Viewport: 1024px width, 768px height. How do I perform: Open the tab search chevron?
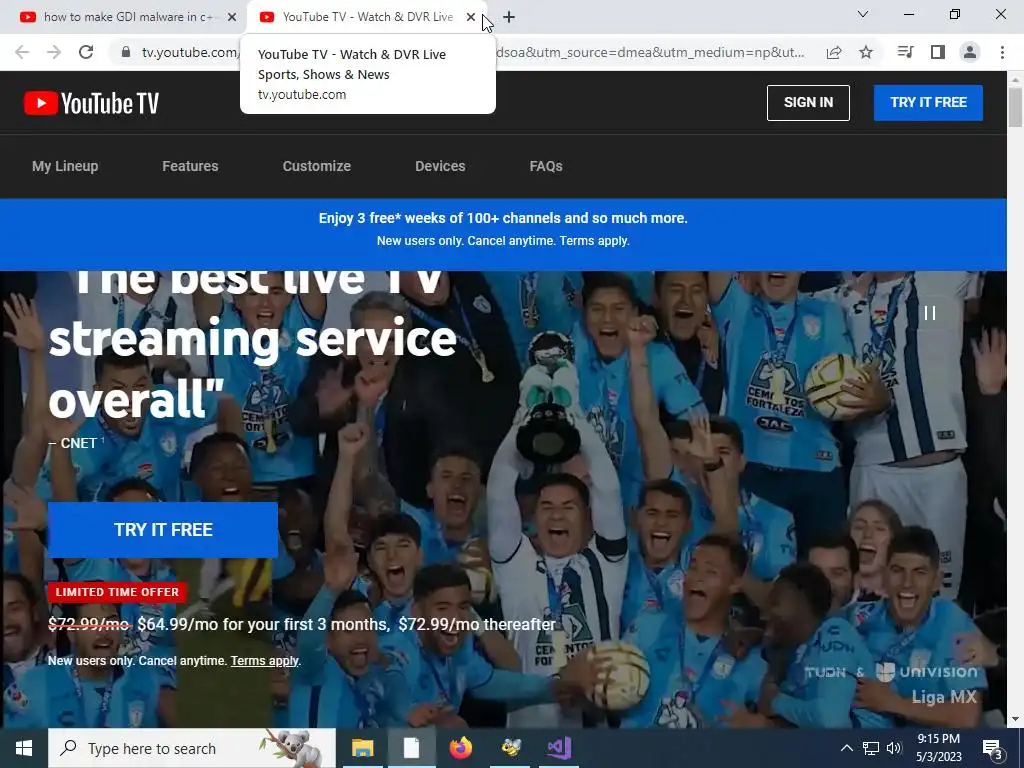(x=863, y=14)
